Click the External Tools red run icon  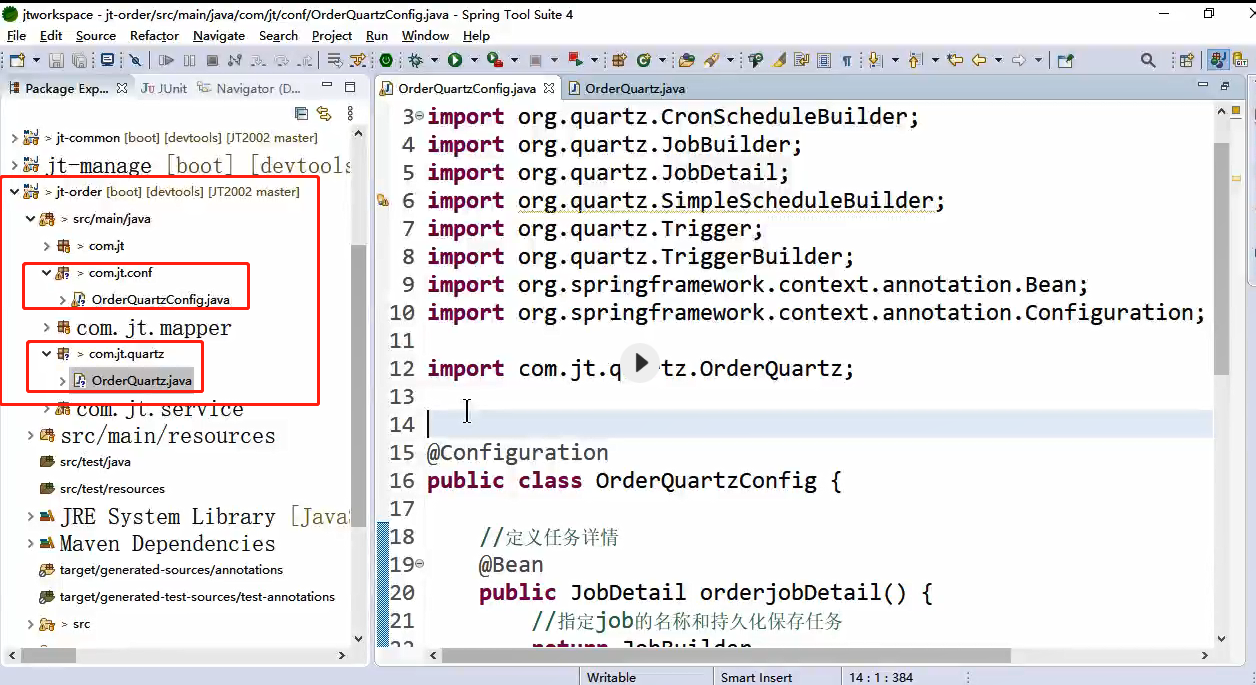pos(494,60)
